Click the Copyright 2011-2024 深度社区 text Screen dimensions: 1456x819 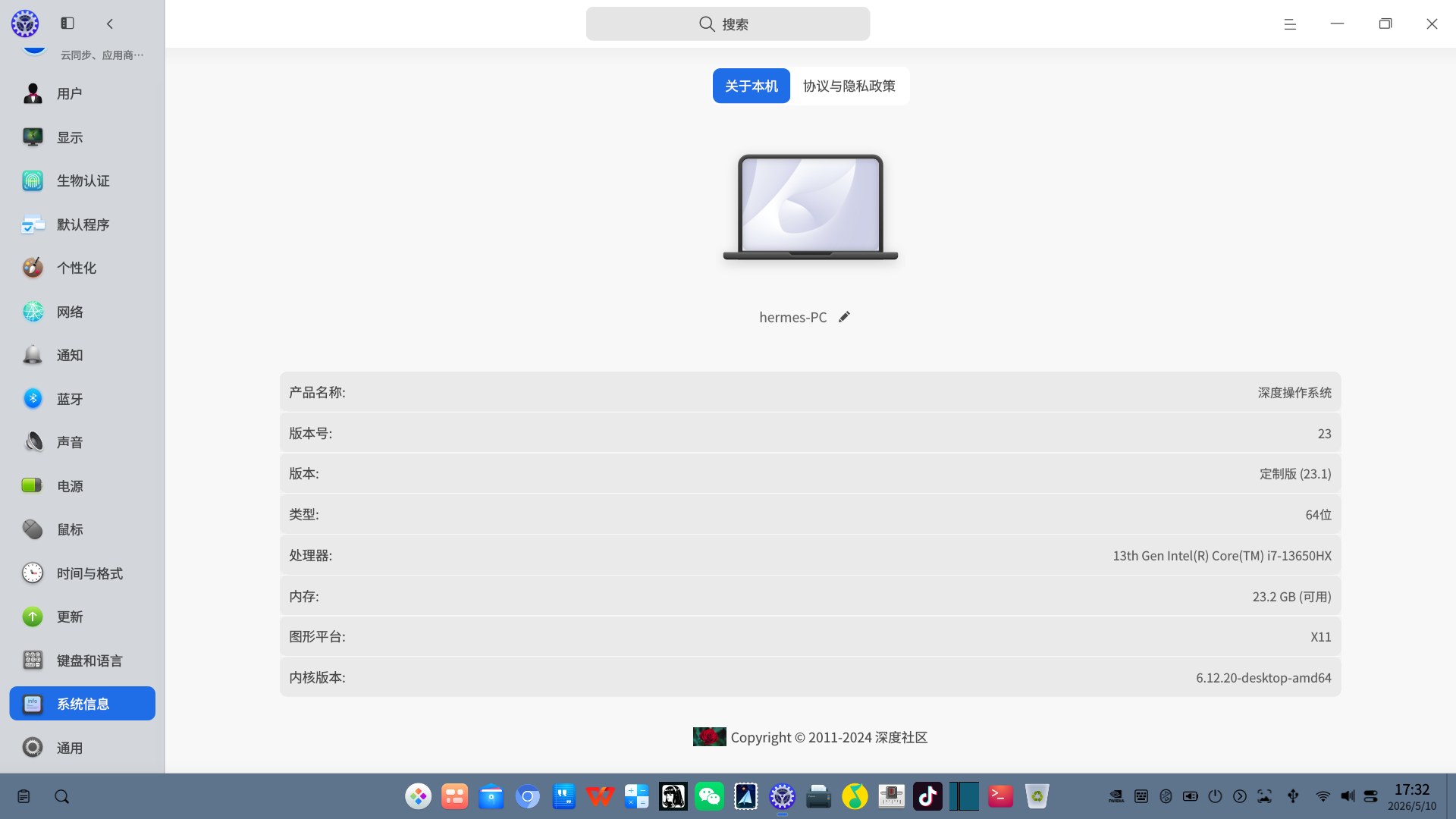829,737
